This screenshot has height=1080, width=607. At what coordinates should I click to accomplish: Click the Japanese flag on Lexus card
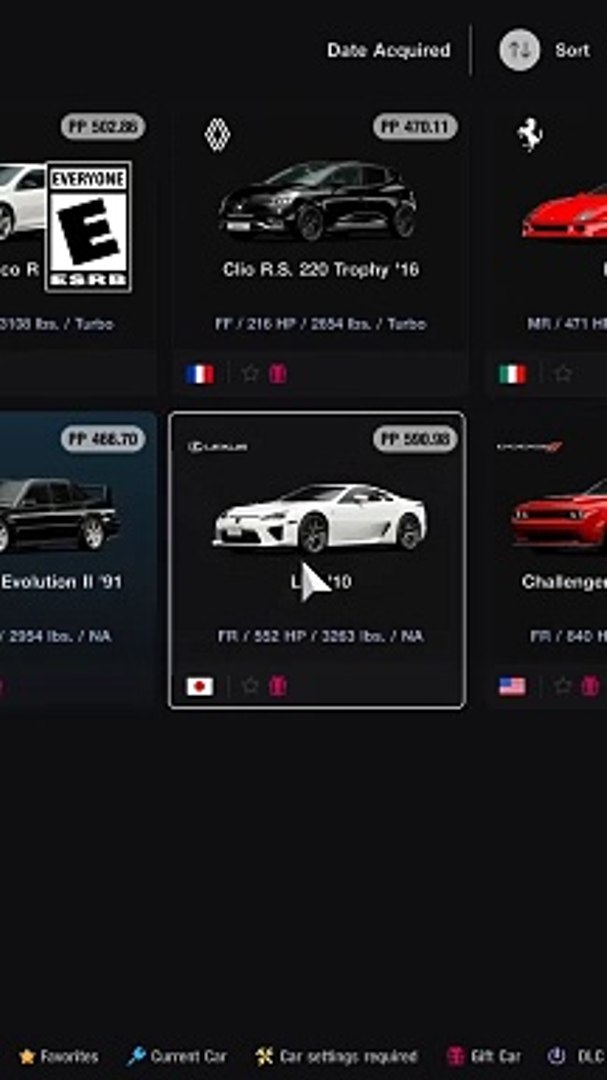click(200, 686)
